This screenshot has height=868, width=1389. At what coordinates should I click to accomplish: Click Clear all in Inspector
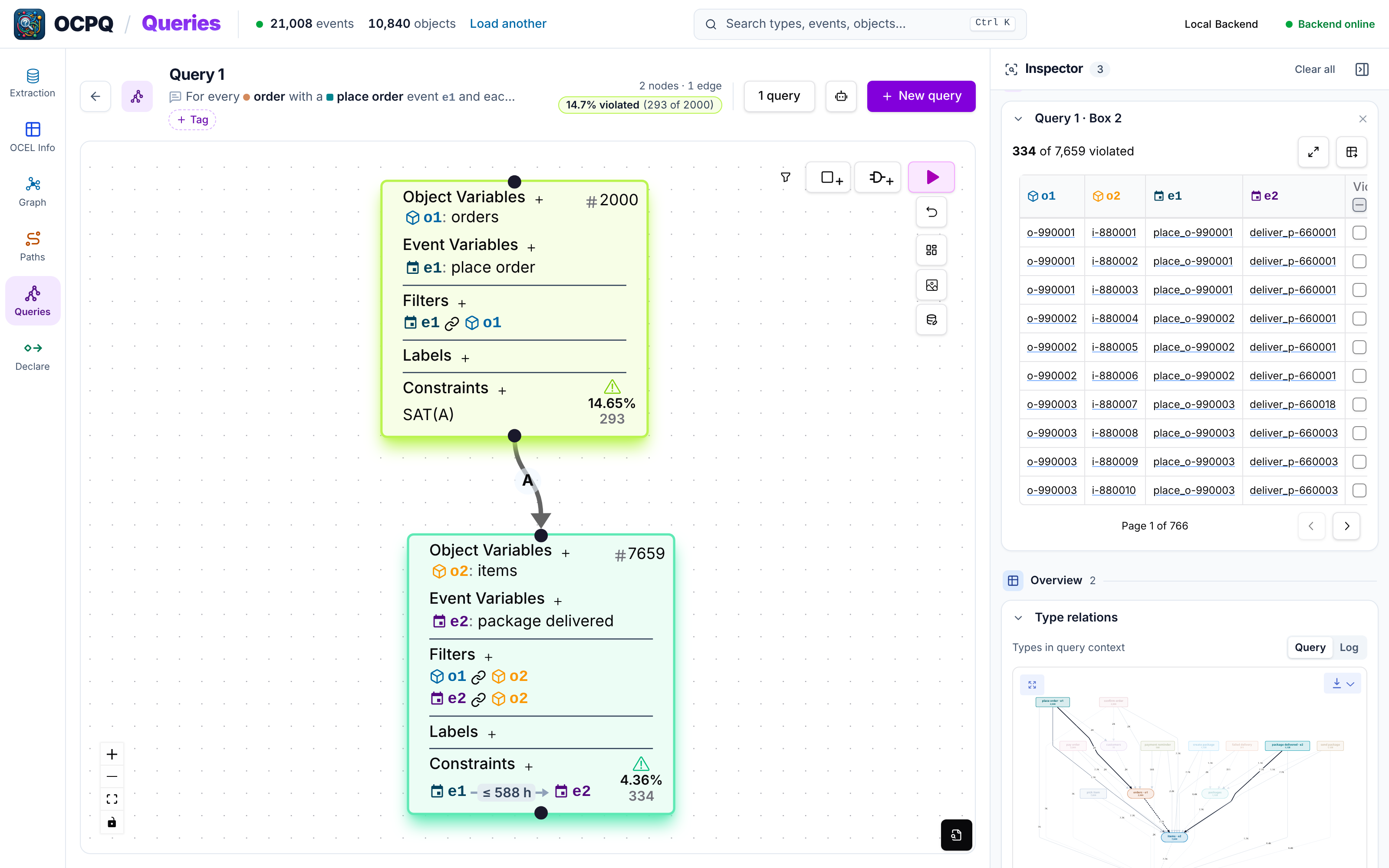coord(1314,69)
